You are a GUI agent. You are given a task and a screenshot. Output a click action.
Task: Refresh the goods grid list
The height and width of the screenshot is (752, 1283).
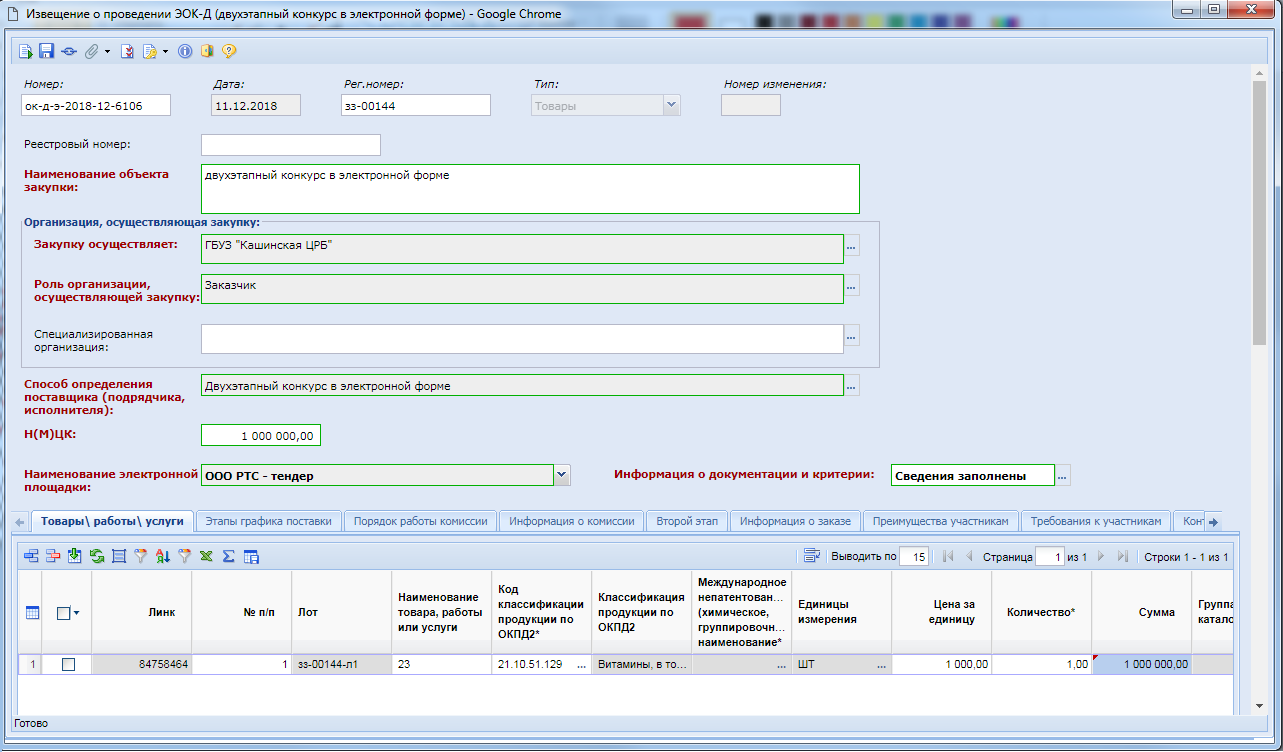[x=97, y=555]
